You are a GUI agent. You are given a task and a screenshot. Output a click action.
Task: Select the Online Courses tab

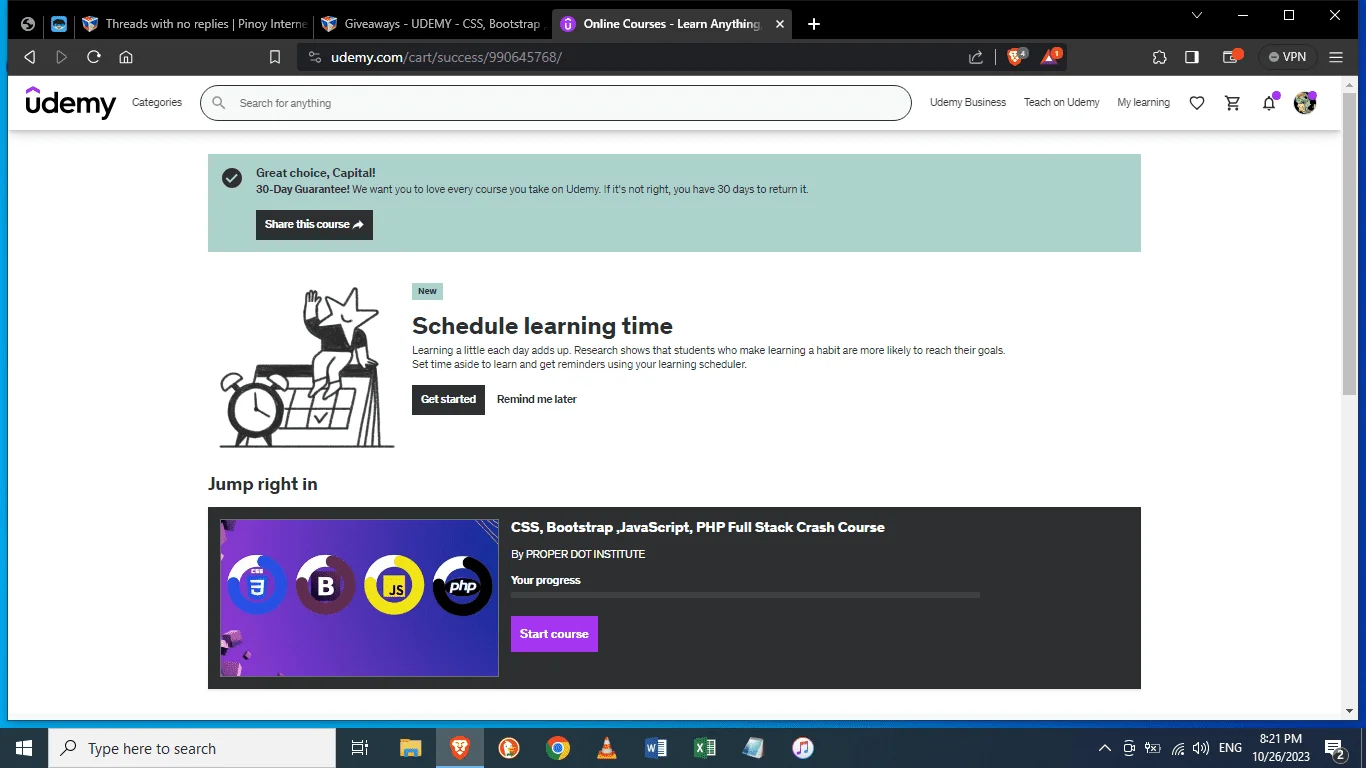pos(672,24)
